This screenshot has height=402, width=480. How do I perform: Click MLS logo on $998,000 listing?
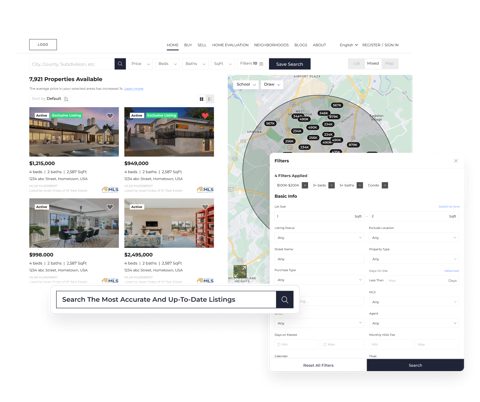(x=110, y=281)
